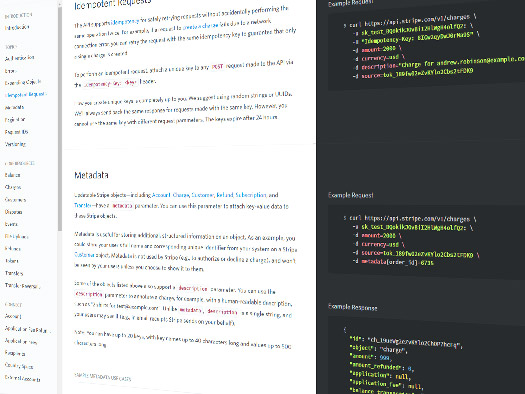525x394 pixels.
Task: Click the Example Response label
Action: click(353, 307)
